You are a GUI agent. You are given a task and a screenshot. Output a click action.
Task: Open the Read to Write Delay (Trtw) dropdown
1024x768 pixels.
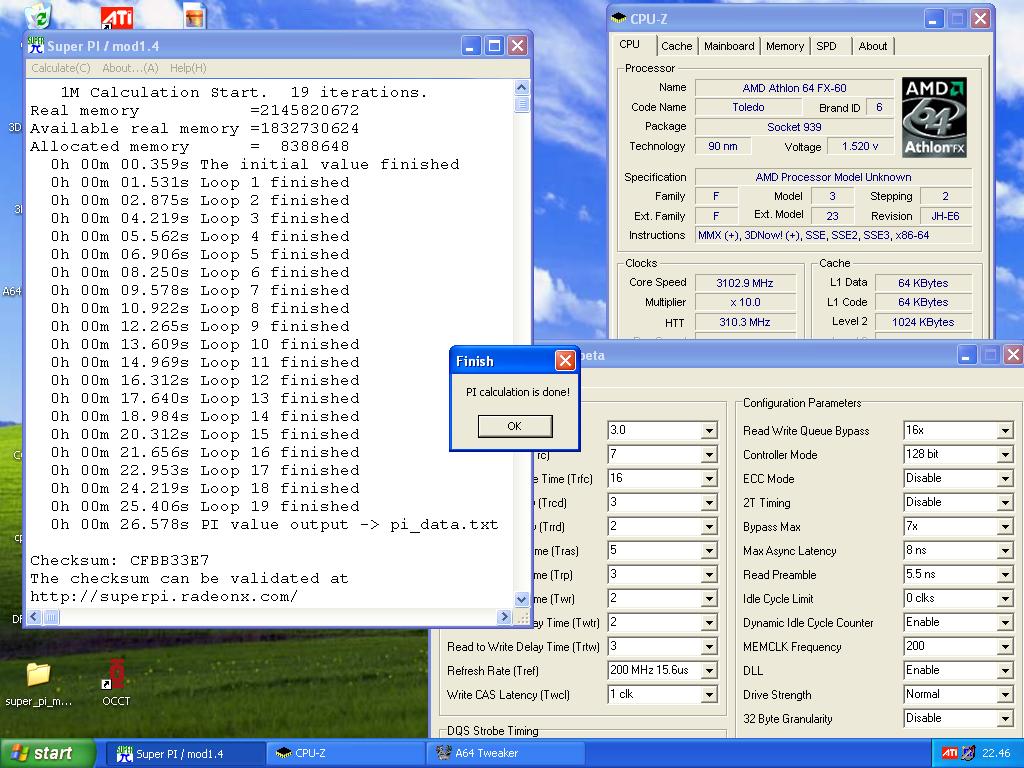point(709,647)
